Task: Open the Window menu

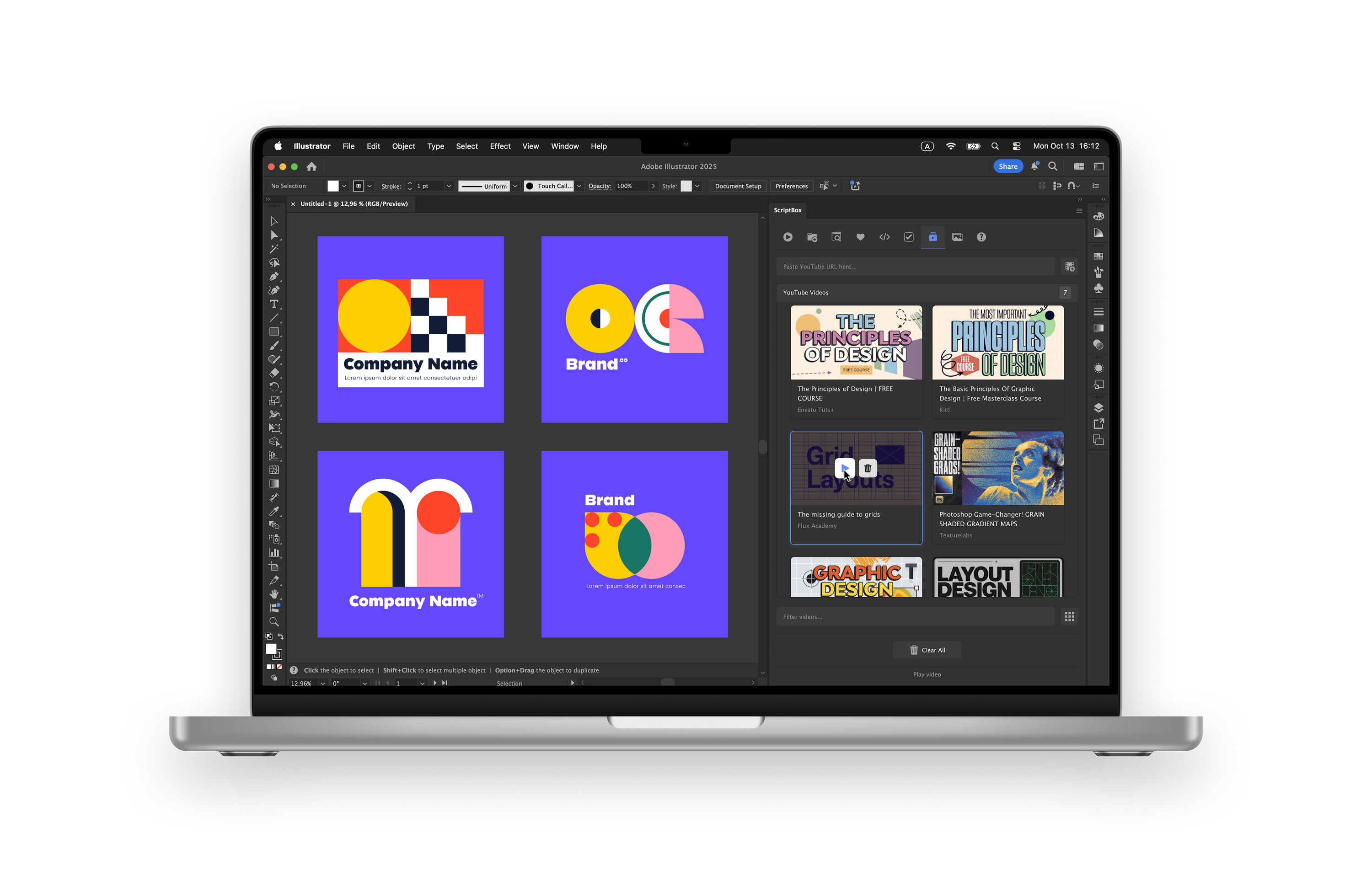Action: point(564,146)
